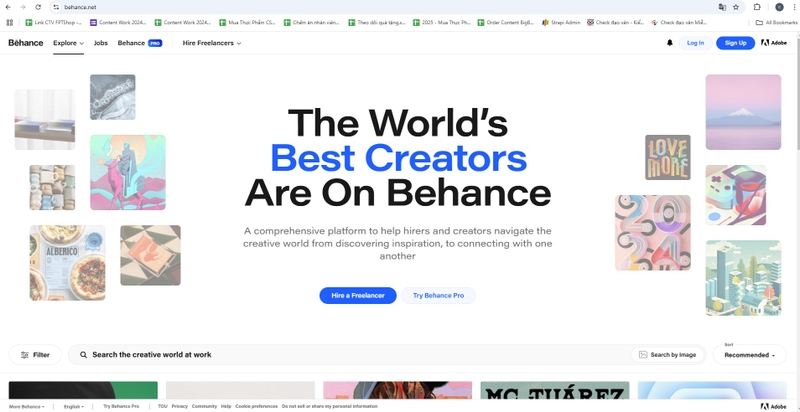Click the Log In button
Viewport: 800px width, 412px height.
(695, 43)
